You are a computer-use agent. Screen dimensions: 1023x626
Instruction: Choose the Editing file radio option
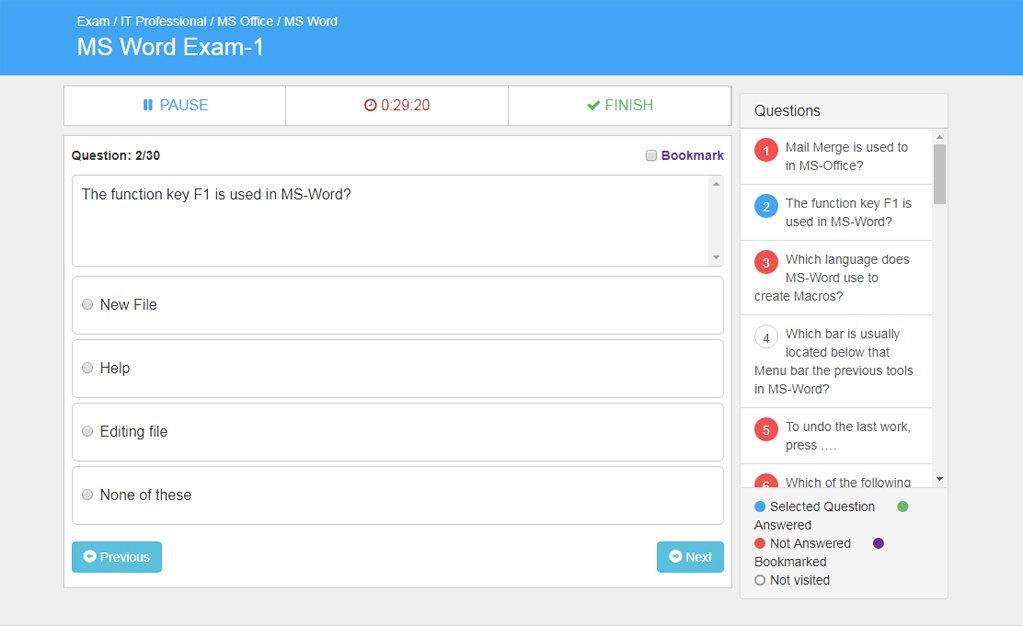(87, 431)
